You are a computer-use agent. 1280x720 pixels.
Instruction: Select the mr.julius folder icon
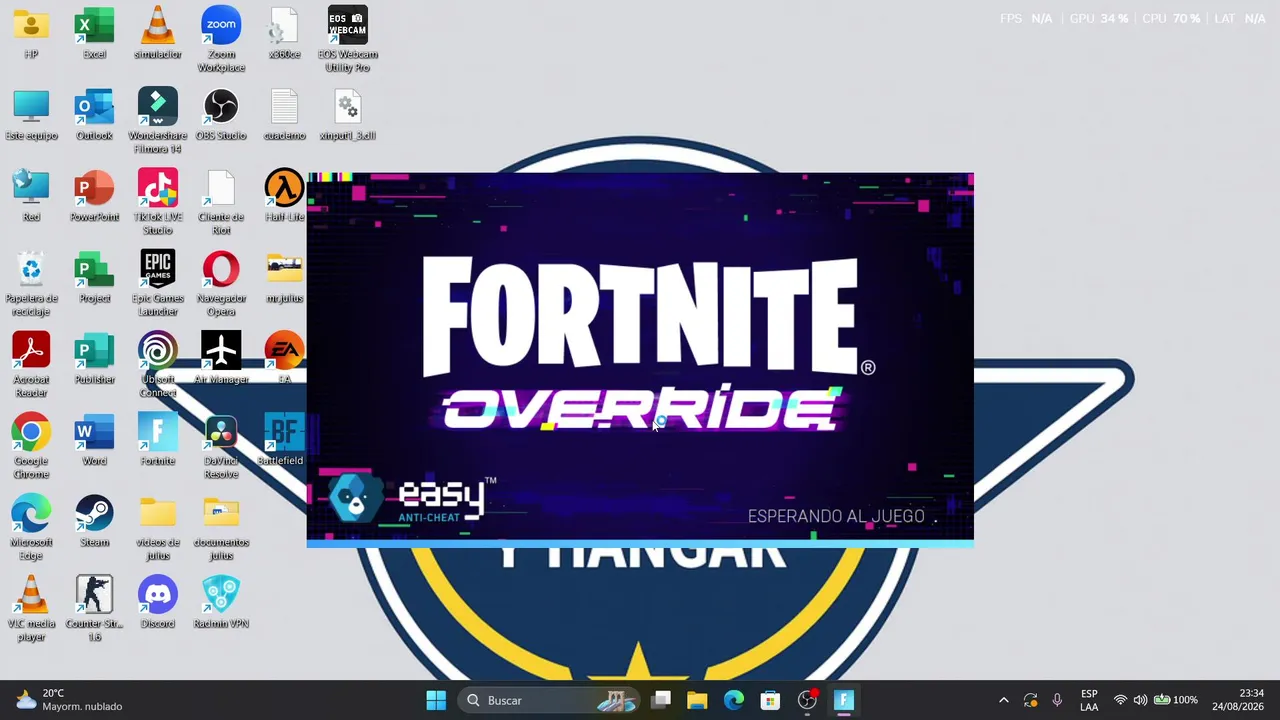point(284,277)
